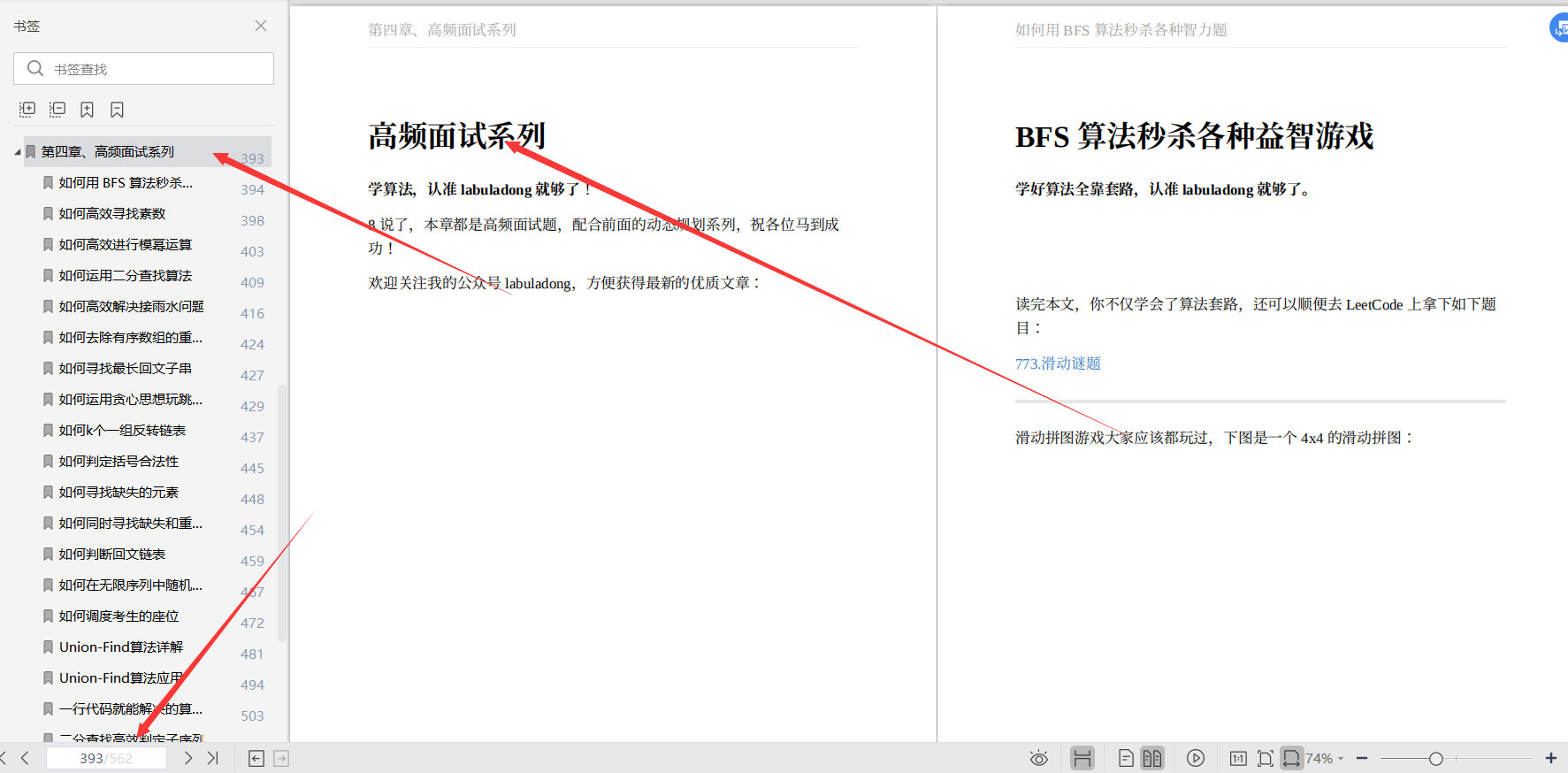This screenshot has height=773, width=1568.
Task: Click the bookmark search field 书签查找
Action: (x=143, y=68)
